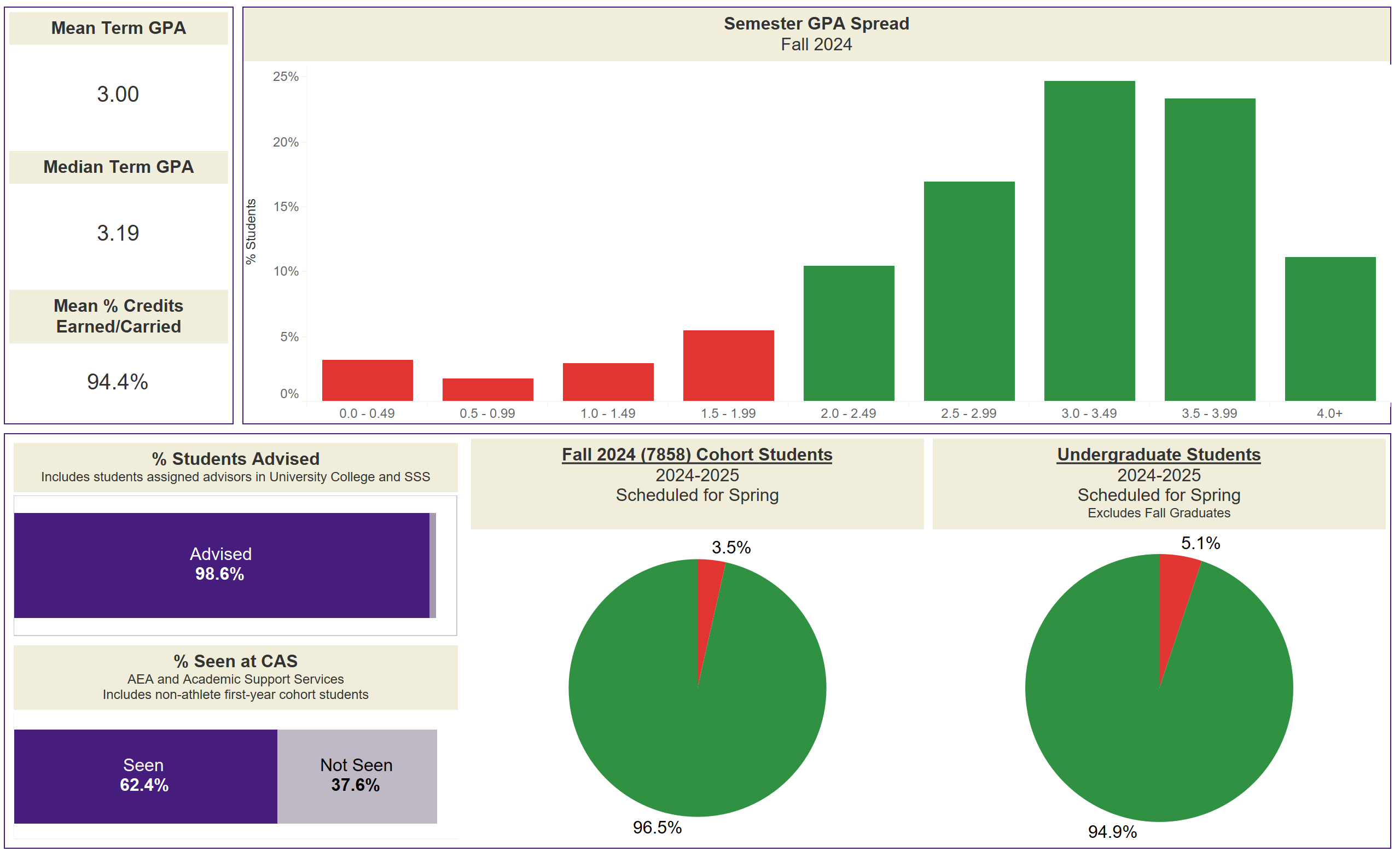1400x857 pixels.
Task: Click the red 1.5 - 1.99 bar
Action: pos(728,366)
